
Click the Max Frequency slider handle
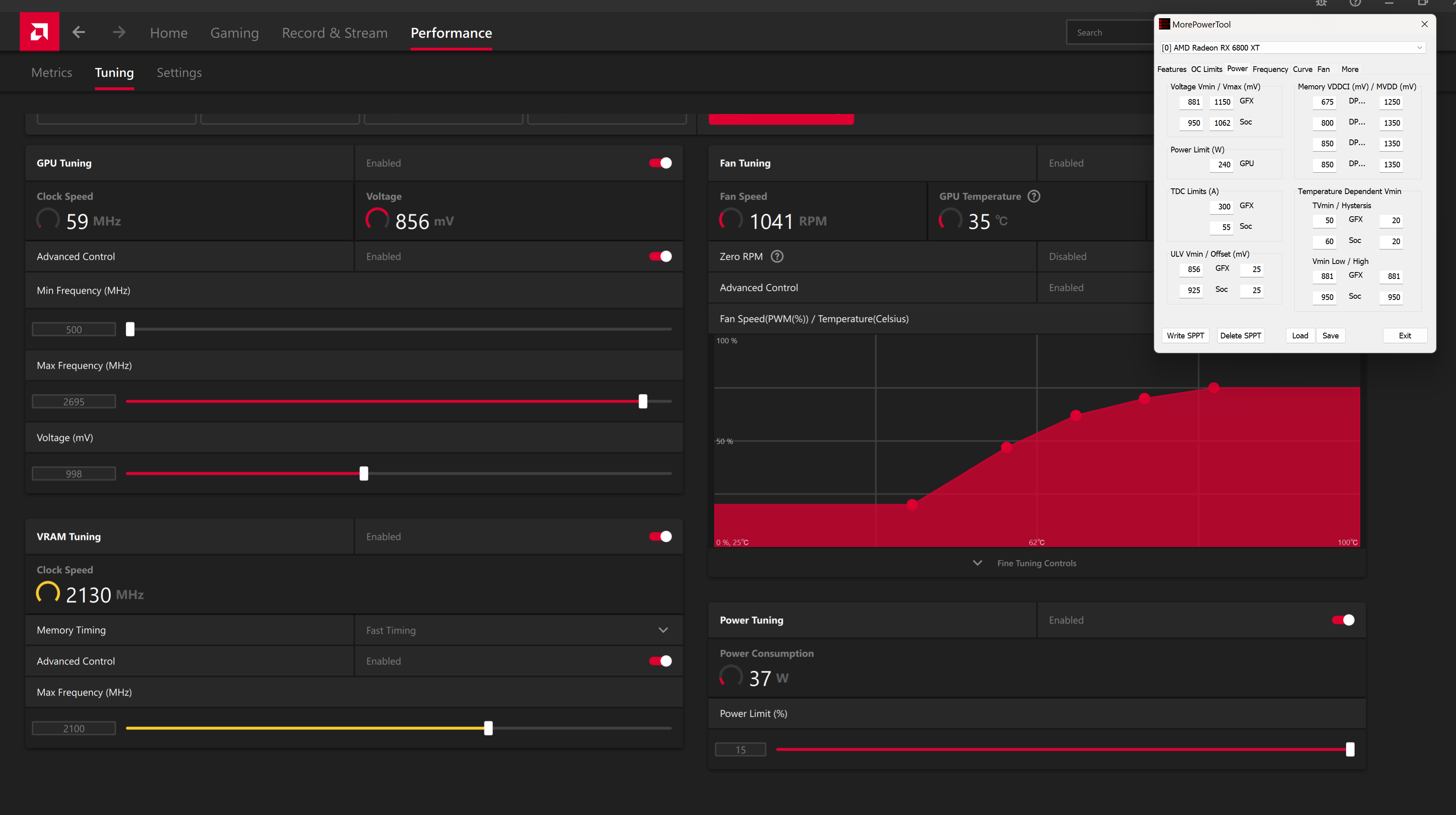(643, 401)
